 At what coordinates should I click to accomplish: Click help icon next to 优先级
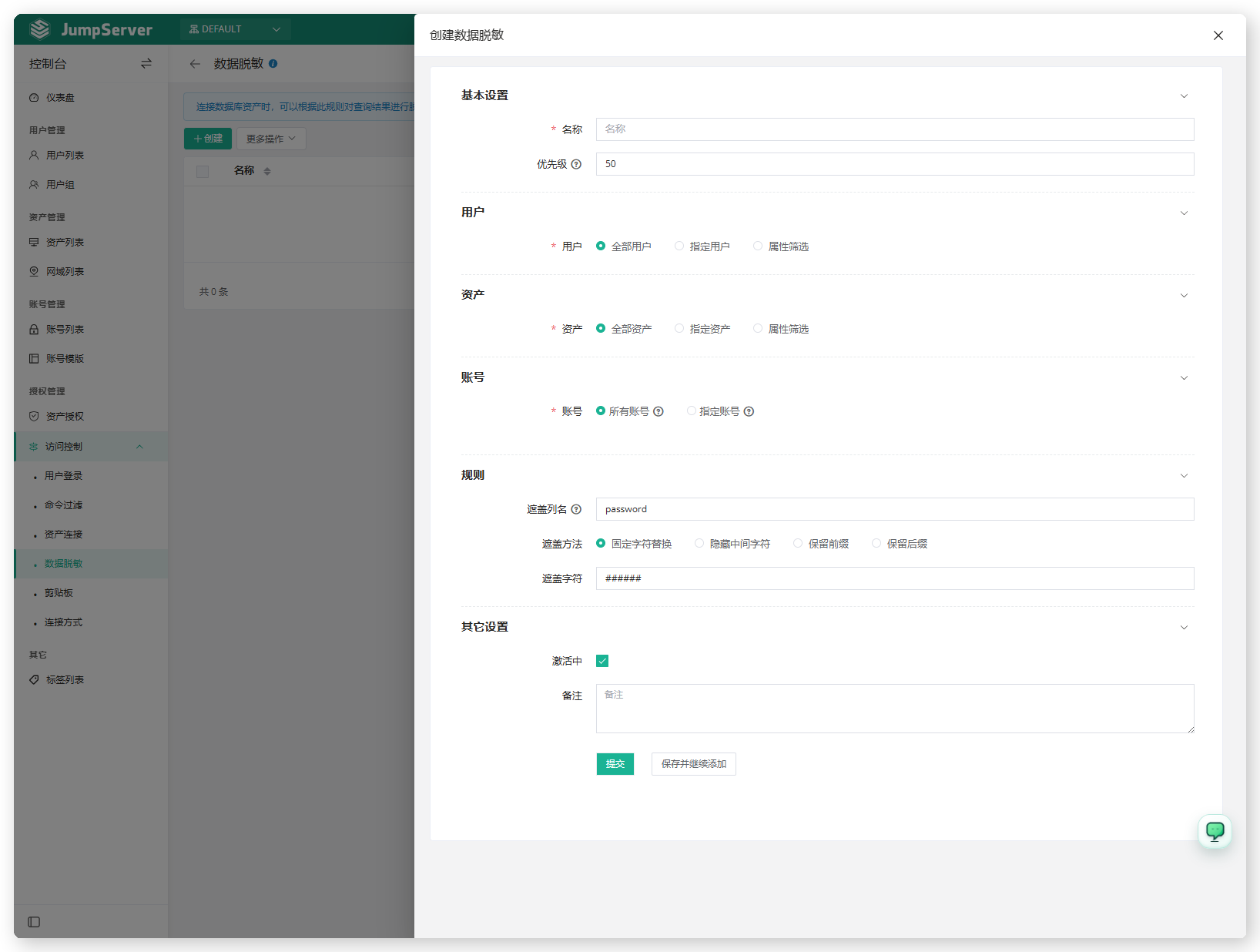[x=576, y=164]
